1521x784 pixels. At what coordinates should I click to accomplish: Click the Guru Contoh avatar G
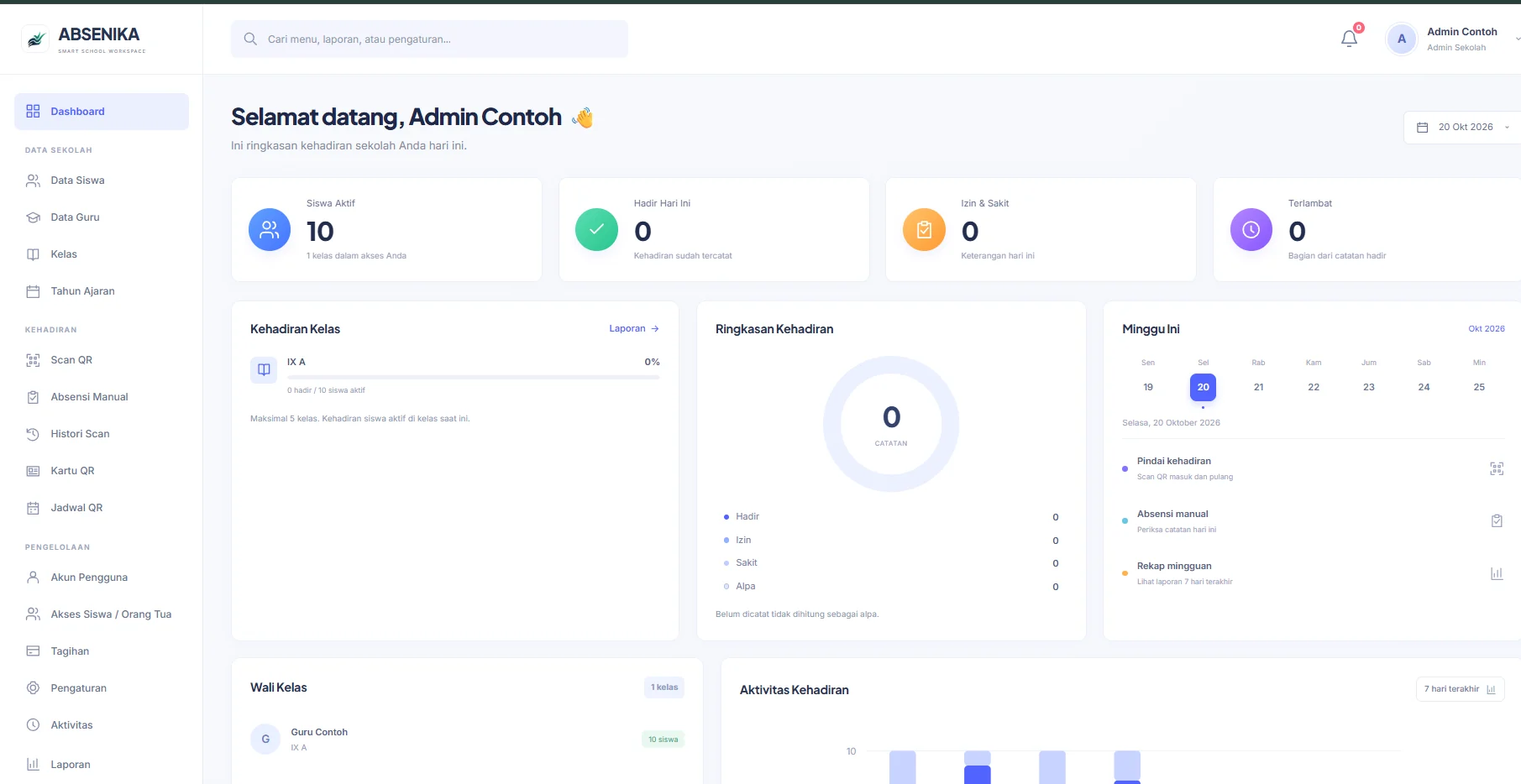[x=265, y=739]
